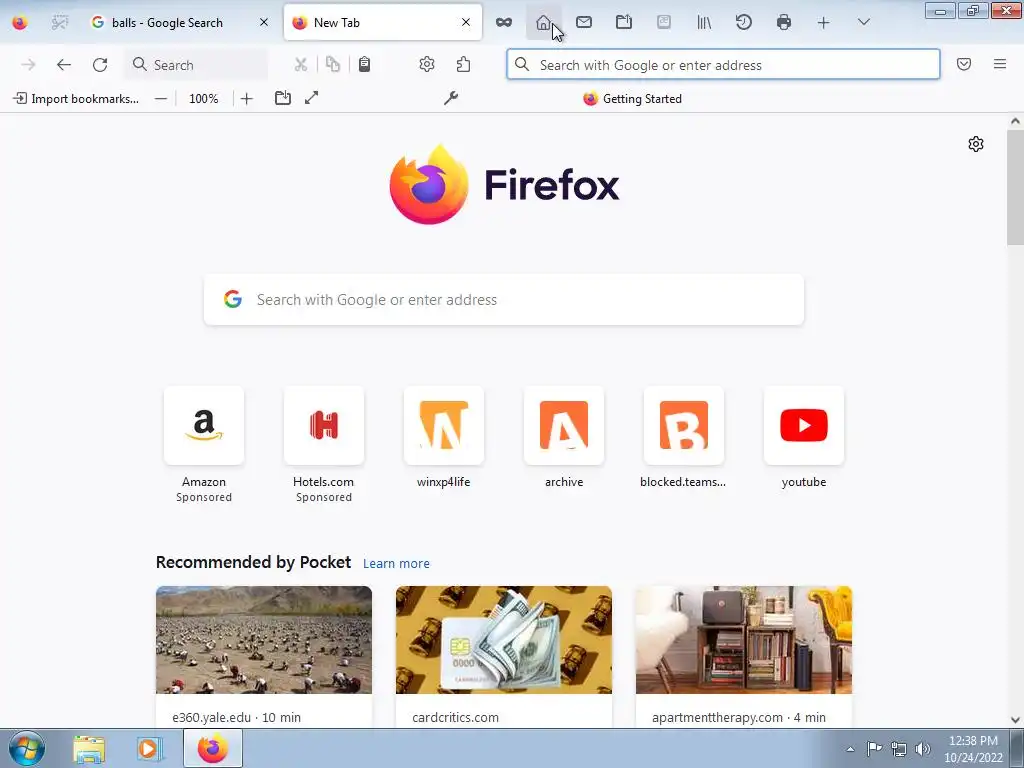The image size is (1024, 768).
Task: Open Extensions puzzle piece icon
Action: pyautogui.click(x=463, y=65)
